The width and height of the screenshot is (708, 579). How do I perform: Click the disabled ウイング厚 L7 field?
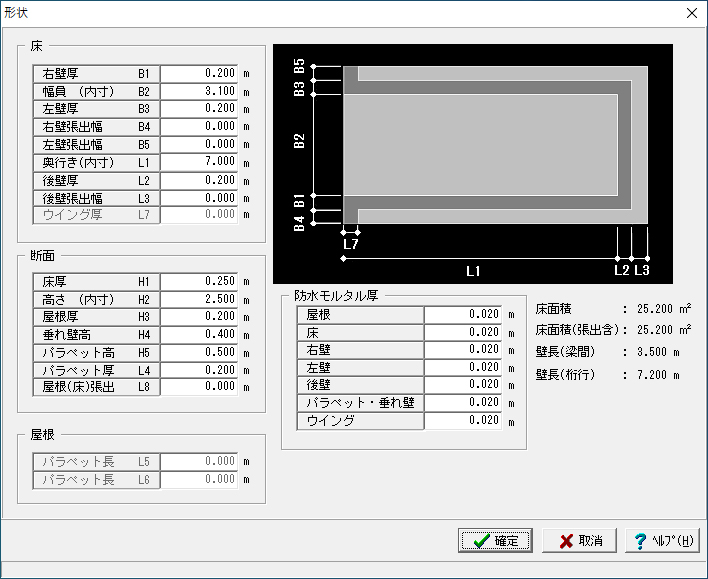[199, 215]
